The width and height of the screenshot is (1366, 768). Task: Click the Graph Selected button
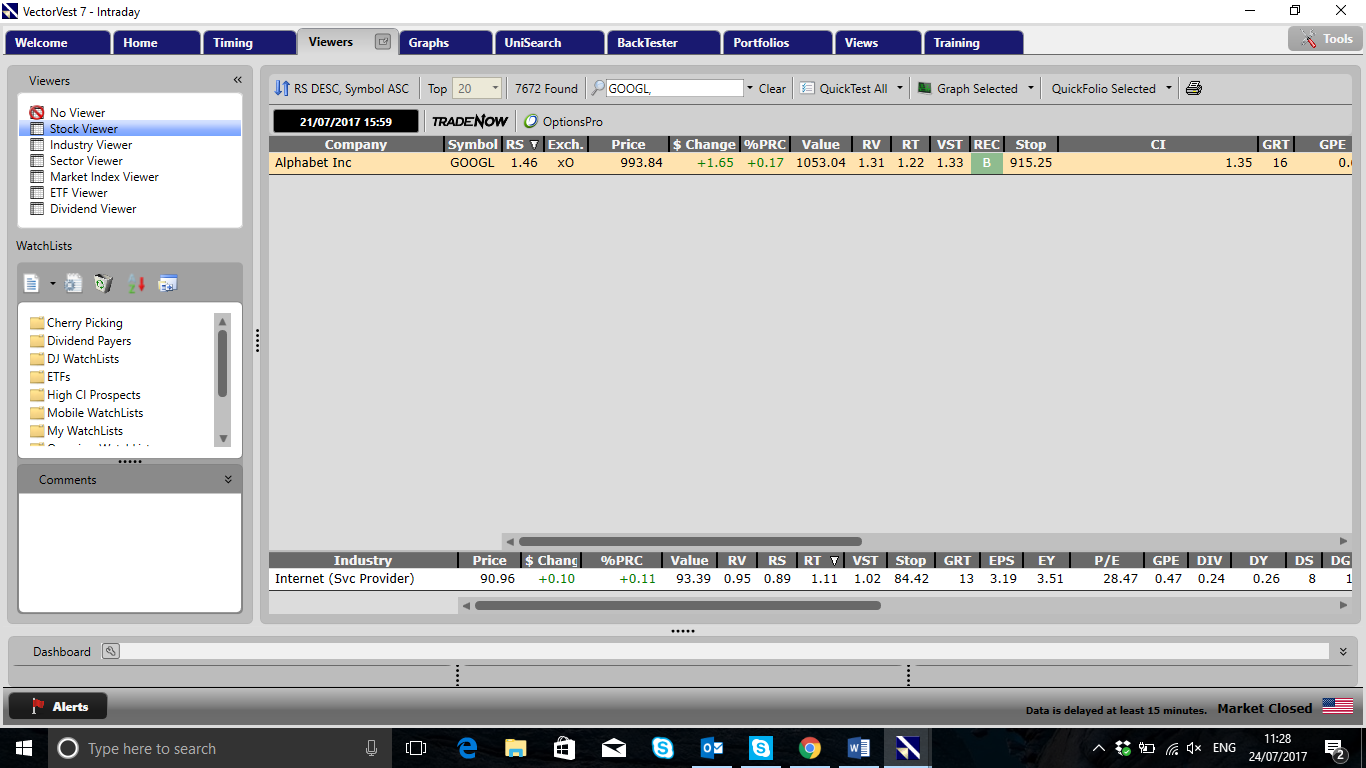click(968, 88)
